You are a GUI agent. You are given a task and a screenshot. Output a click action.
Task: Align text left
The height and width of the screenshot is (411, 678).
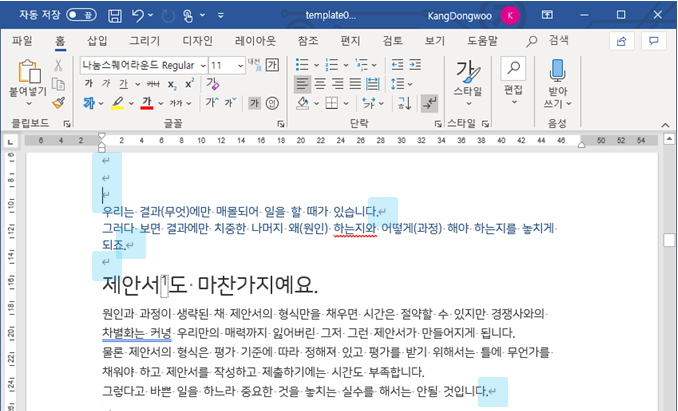(302, 83)
